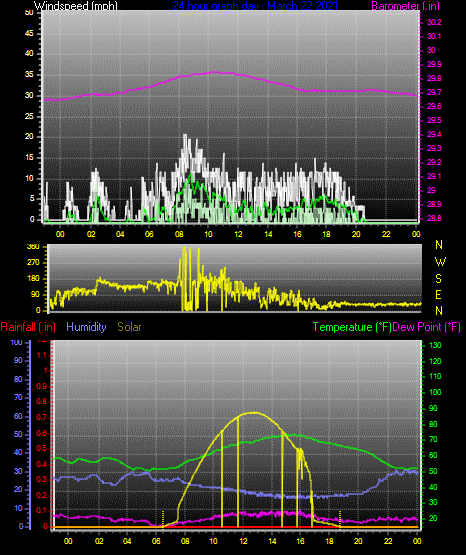466x555 pixels.
Task: Click the red "Rainfall (.in)" legend label
Action: (x=28, y=327)
